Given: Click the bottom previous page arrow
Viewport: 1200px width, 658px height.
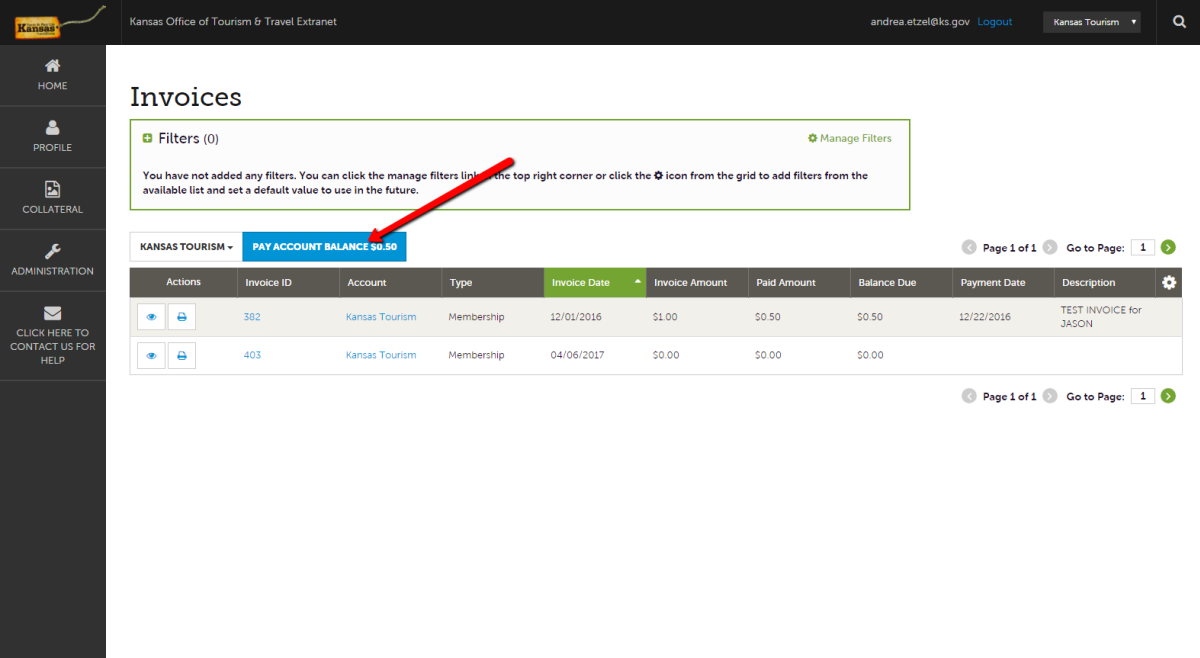Looking at the screenshot, I should pyautogui.click(x=969, y=396).
